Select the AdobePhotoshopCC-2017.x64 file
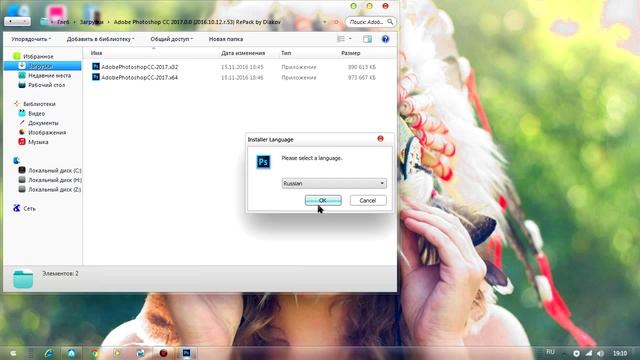640x360 pixels. click(x=140, y=78)
